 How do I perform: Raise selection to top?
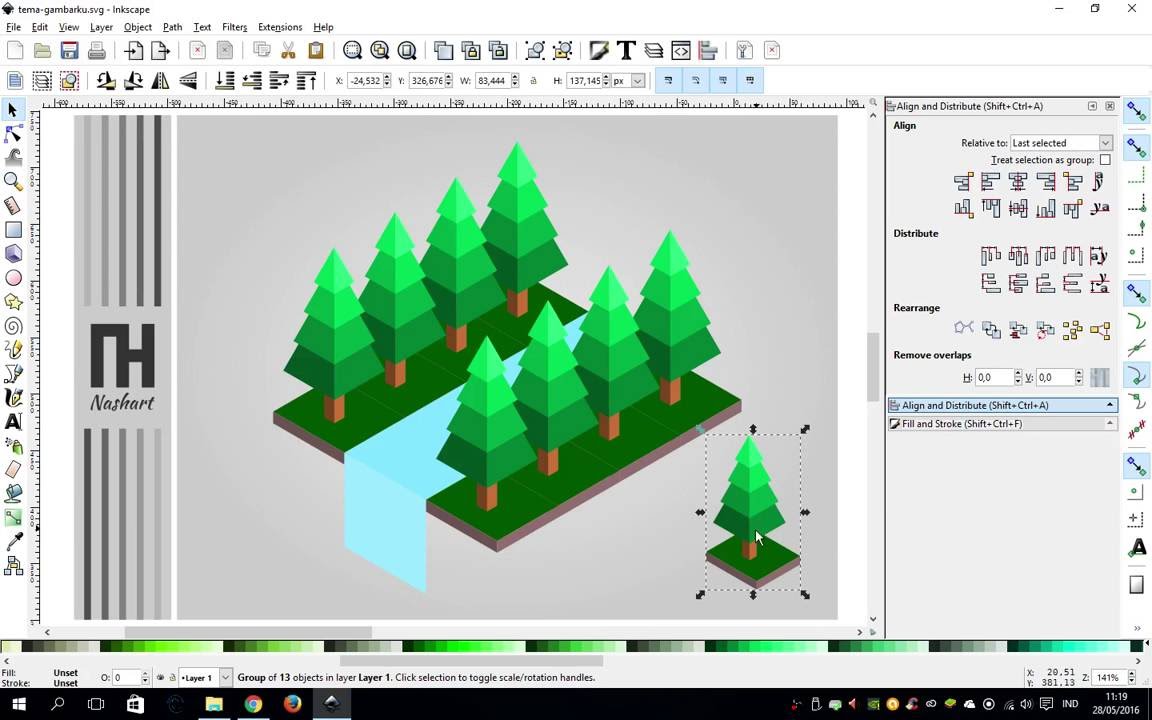click(x=306, y=80)
